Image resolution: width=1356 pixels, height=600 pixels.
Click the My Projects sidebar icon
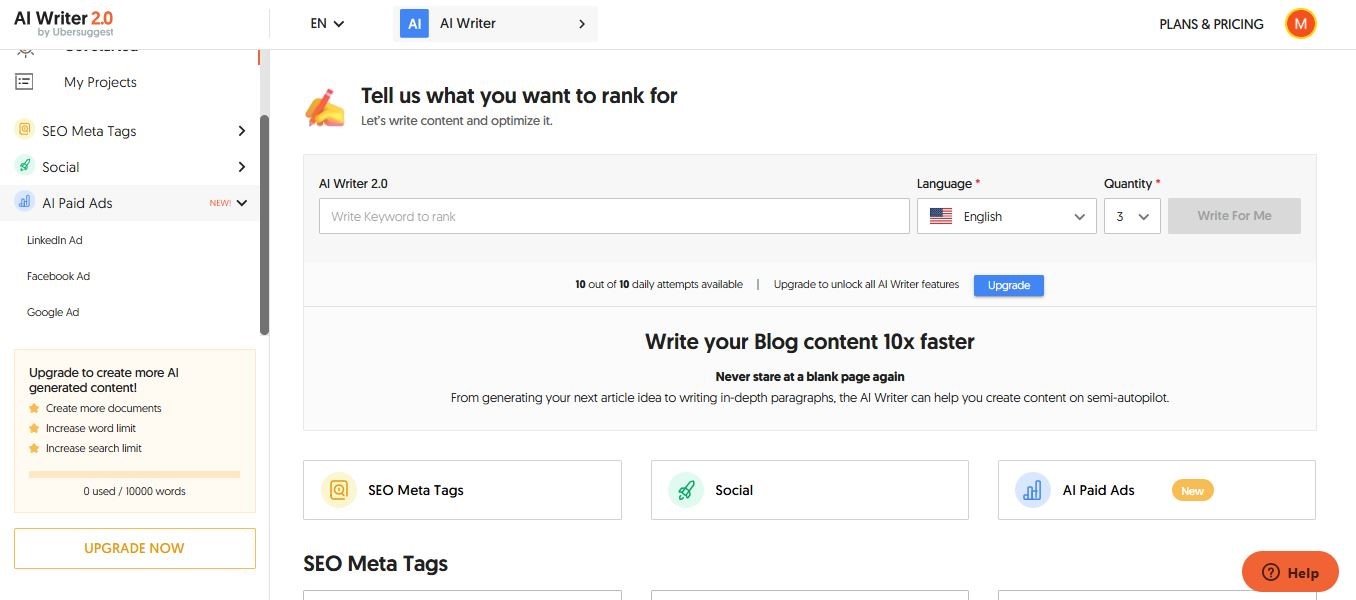tap(24, 82)
